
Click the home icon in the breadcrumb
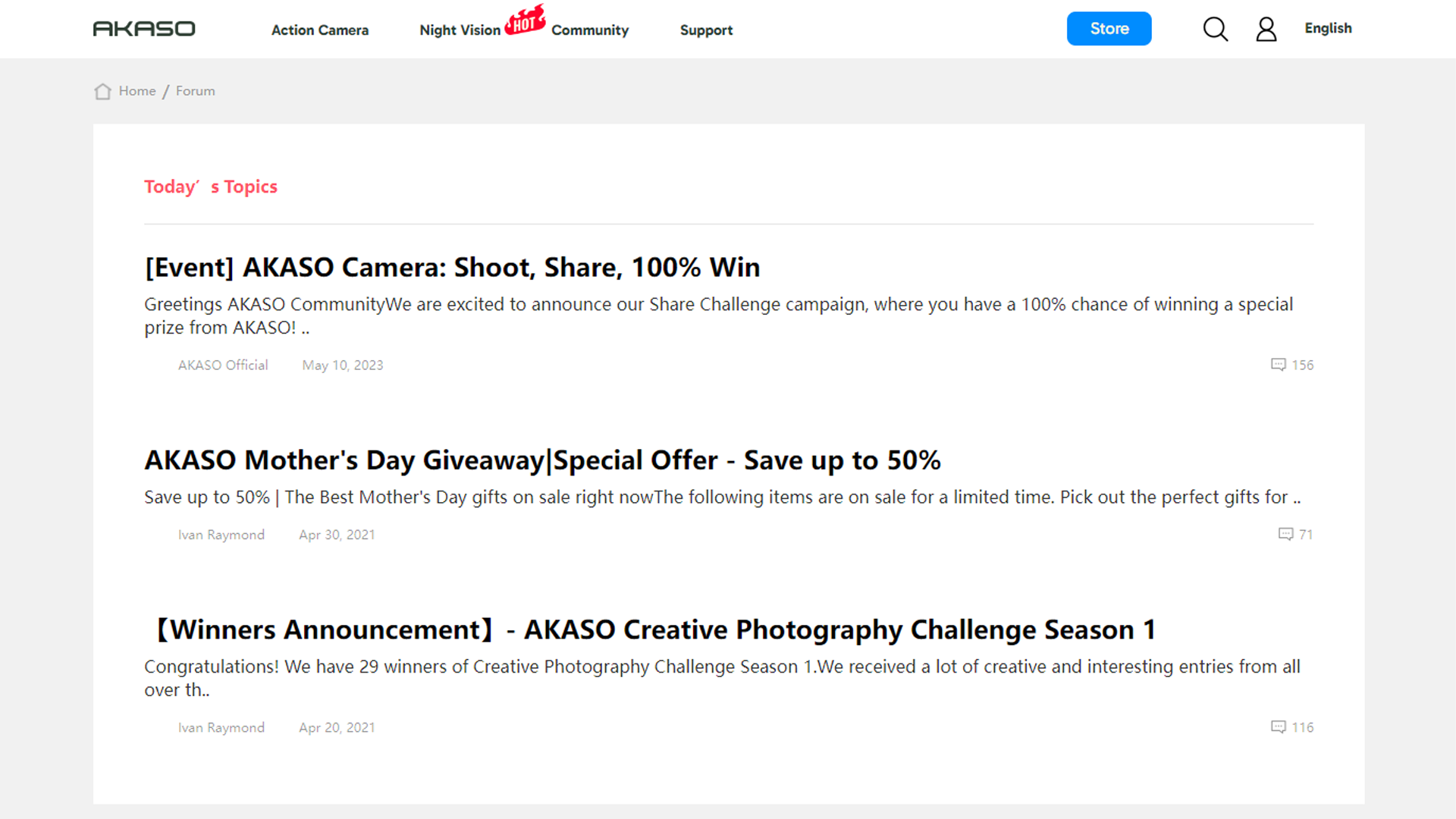pyautogui.click(x=102, y=92)
